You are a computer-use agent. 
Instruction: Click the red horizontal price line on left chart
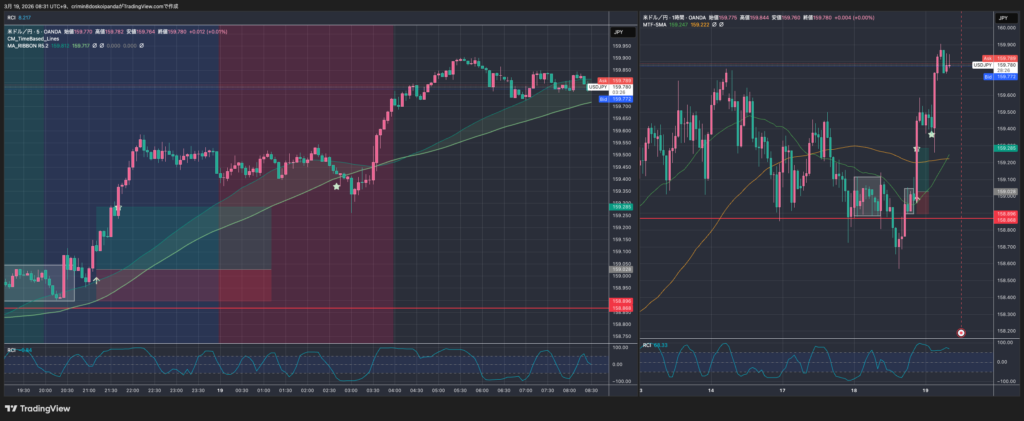pos(300,309)
